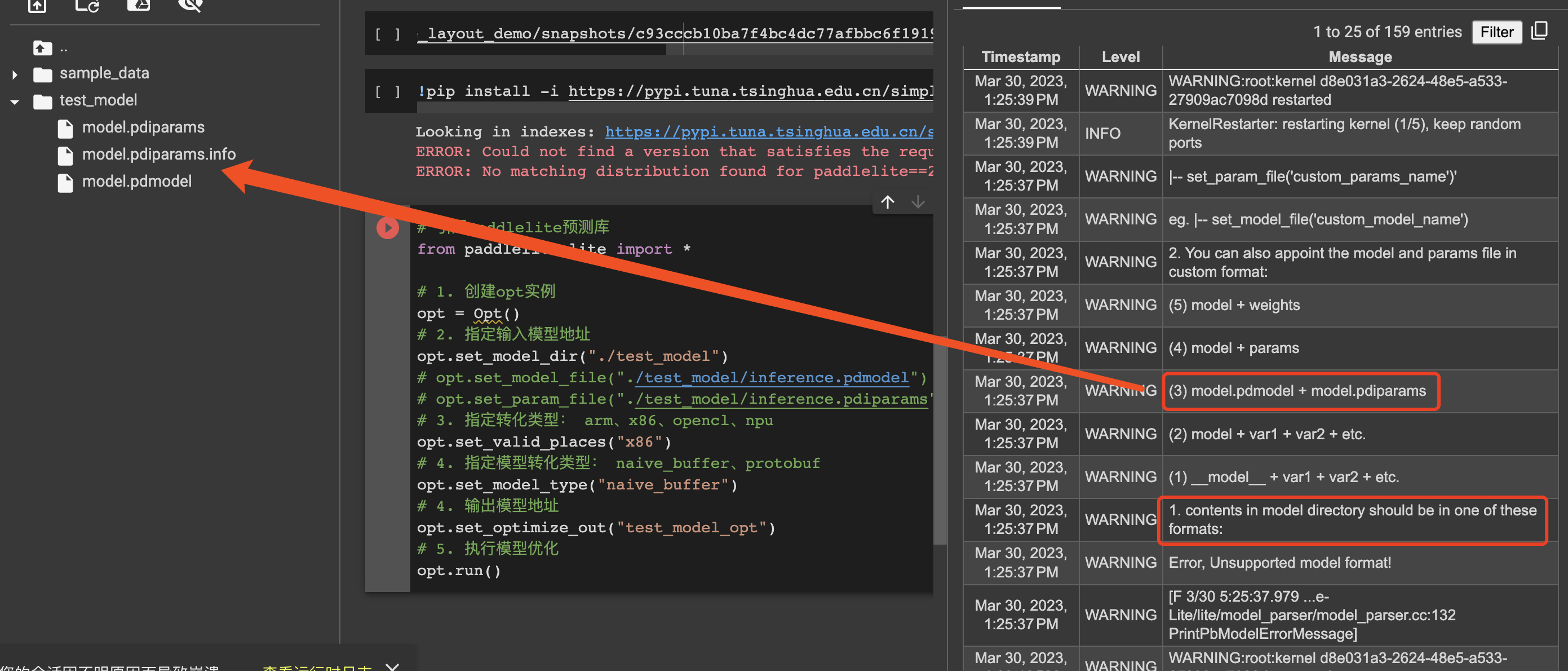
Task: Open the model.pdiparams.info file
Action: click(x=159, y=154)
